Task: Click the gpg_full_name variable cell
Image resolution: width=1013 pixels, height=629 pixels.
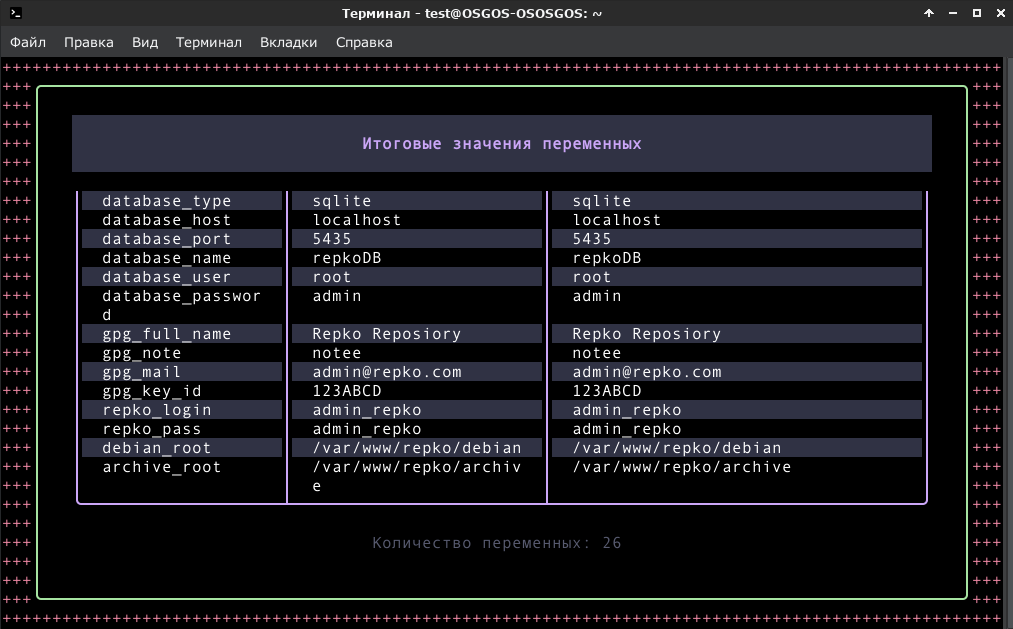Action: tap(182, 334)
